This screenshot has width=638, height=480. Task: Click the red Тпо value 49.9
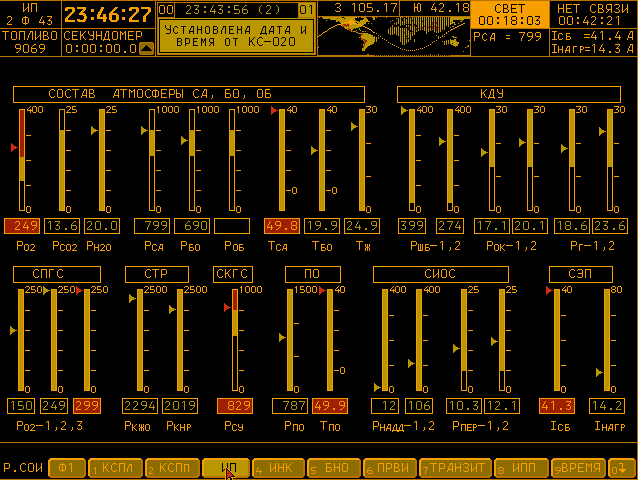coord(330,406)
